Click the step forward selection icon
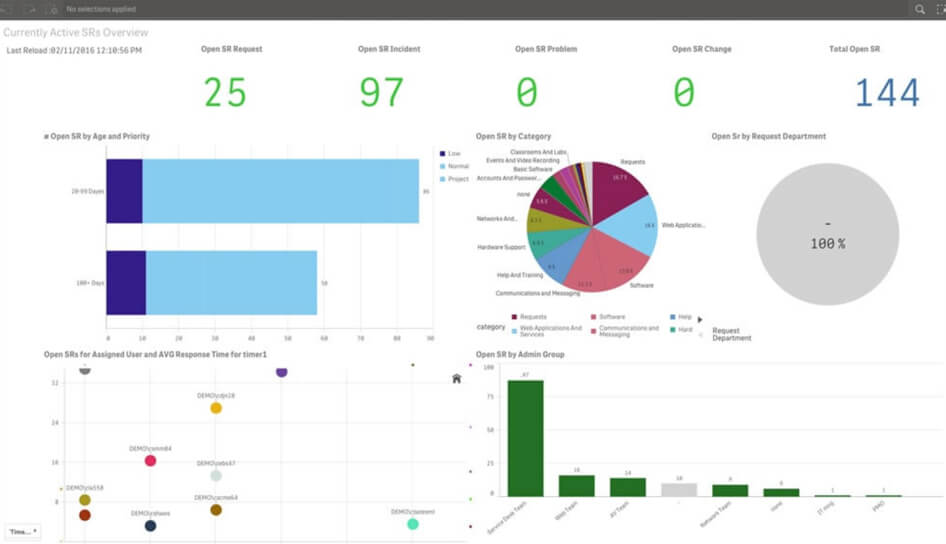Viewport: 946px width, 544px height. (x=31, y=9)
